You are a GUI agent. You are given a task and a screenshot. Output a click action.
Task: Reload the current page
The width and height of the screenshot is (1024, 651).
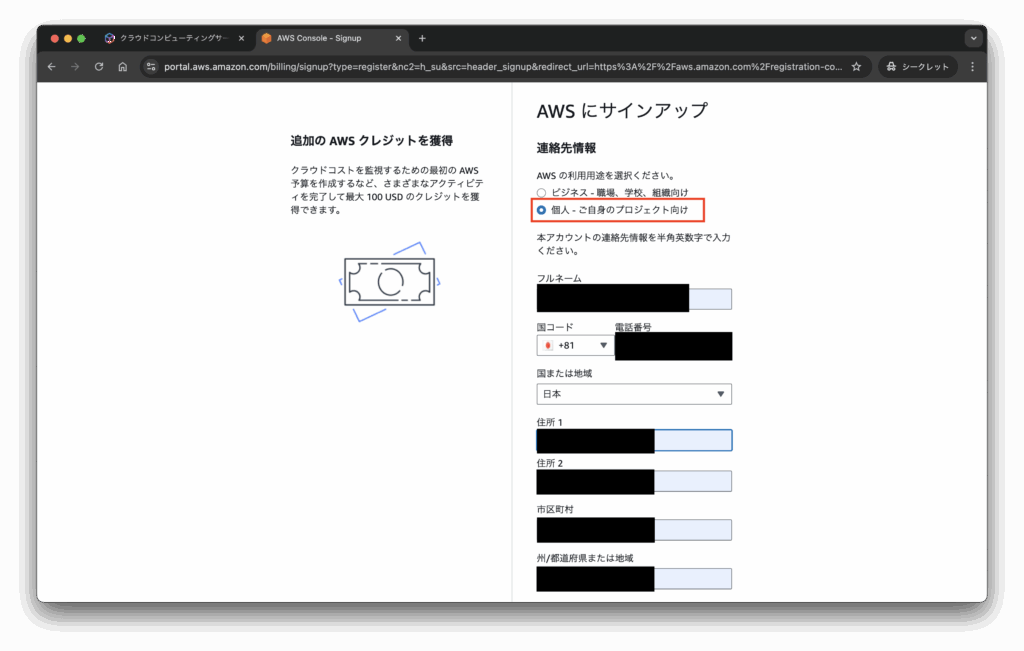(x=98, y=66)
